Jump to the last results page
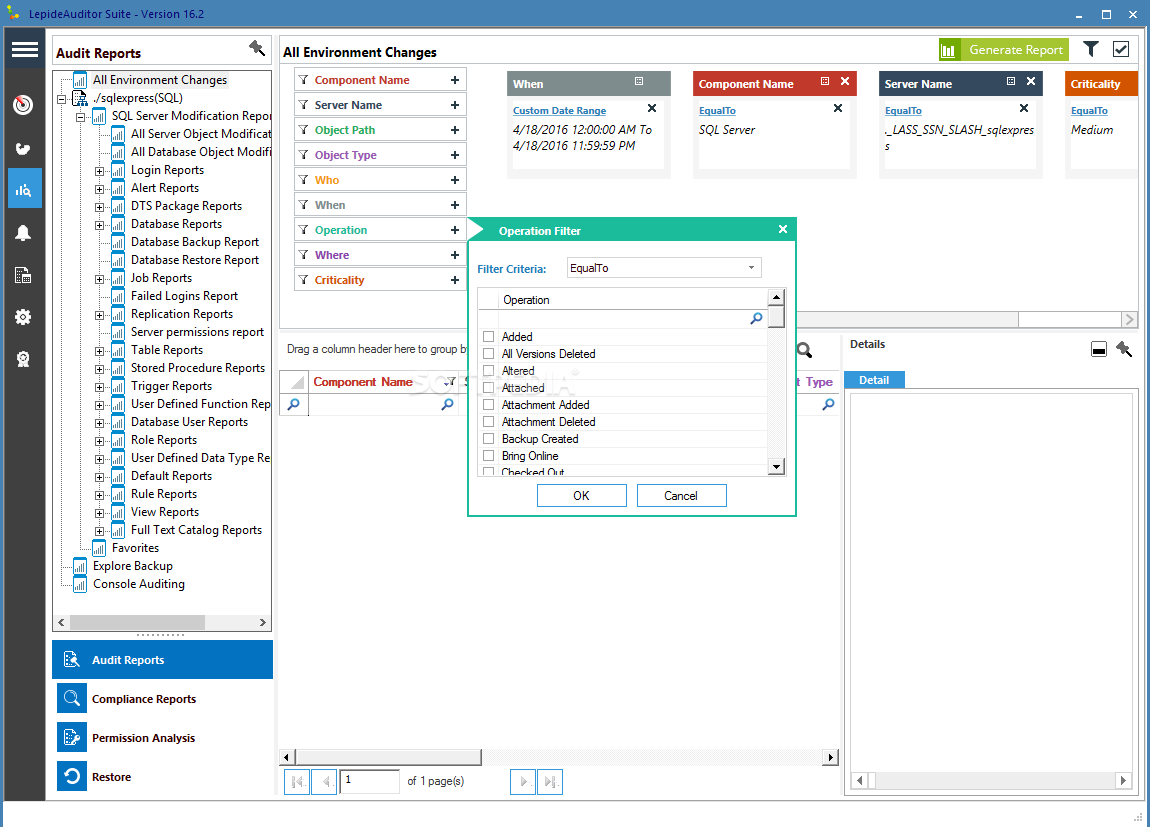Image resolution: width=1150 pixels, height=827 pixels. tap(549, 782)
